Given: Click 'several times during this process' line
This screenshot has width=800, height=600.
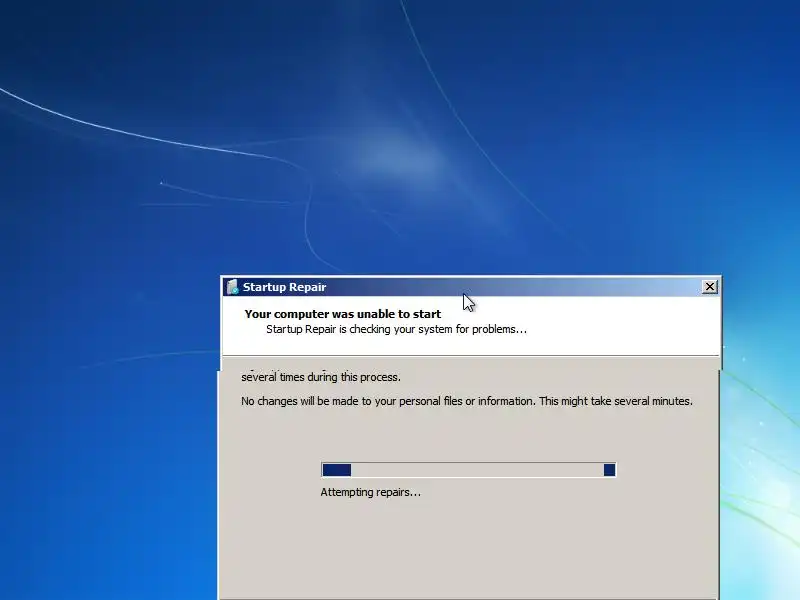Looking at the screenshot, I should click(x=321, y=377).
